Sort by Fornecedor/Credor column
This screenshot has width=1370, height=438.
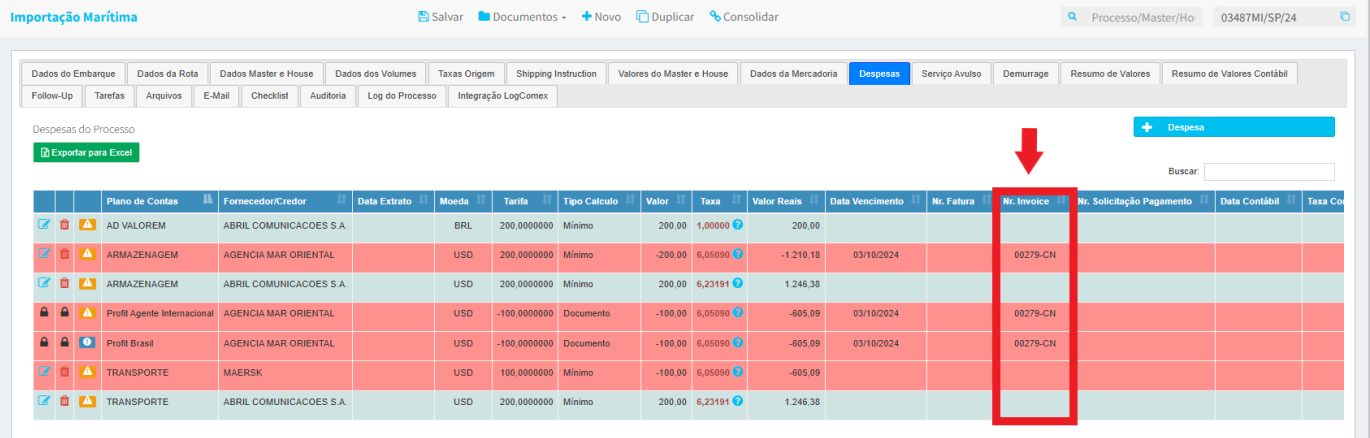[285, 201]
